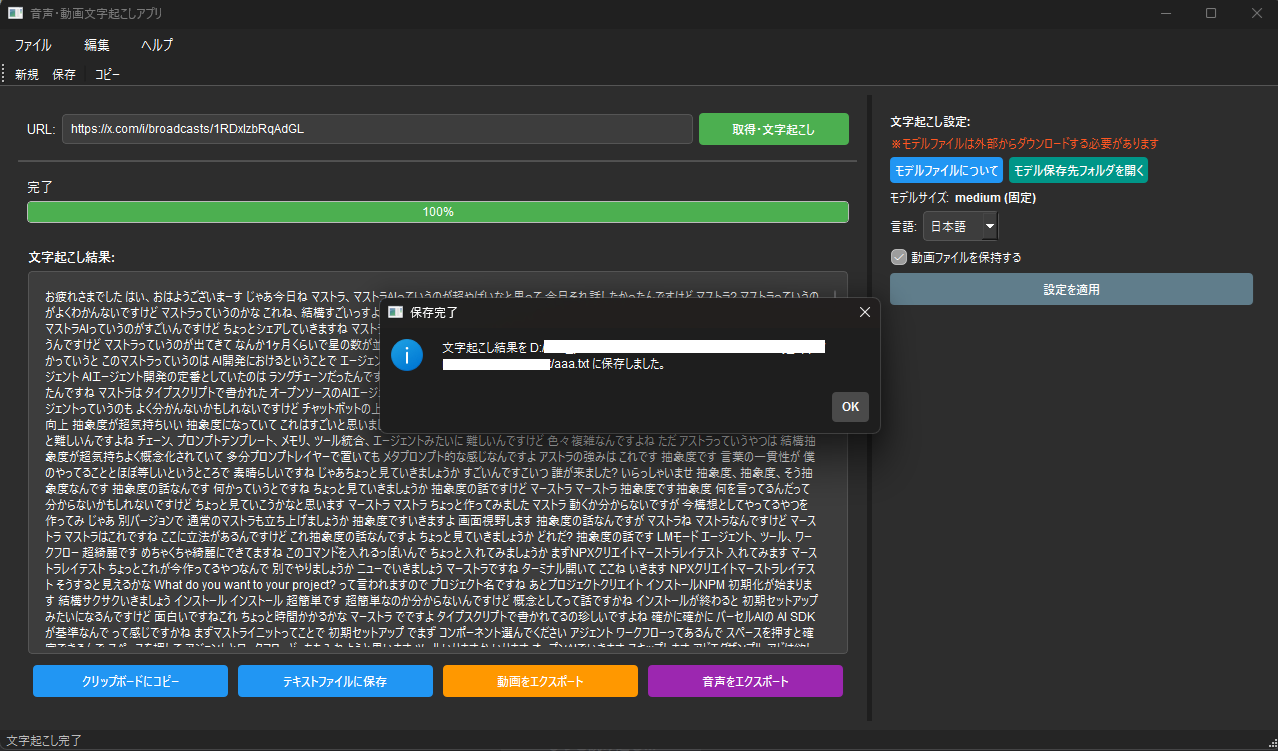
Task: Click the 100% progress bar
Action: (x=438, y=212)
